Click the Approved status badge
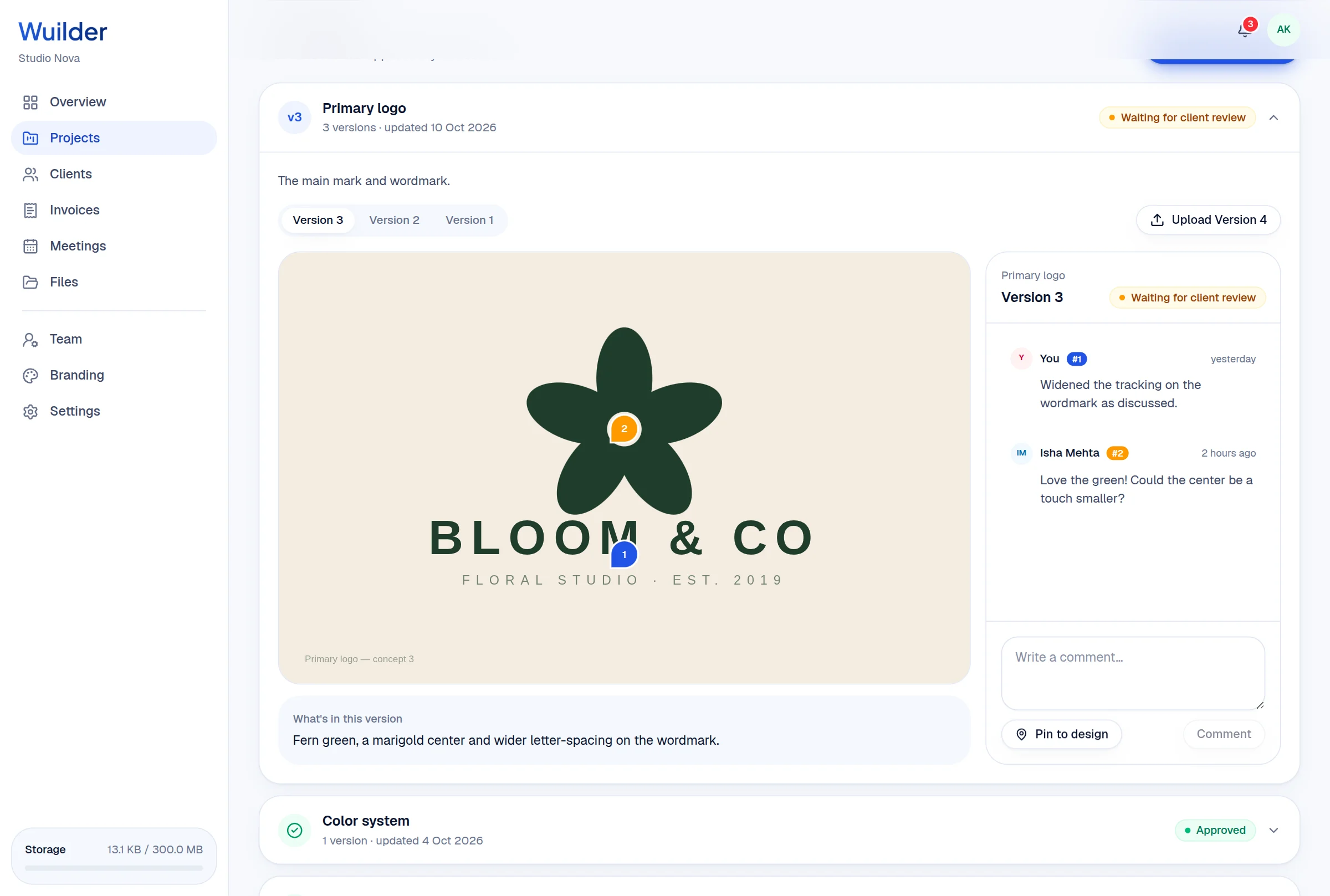This screenshot has width=1330, height=896. (x=1215, y=830)
